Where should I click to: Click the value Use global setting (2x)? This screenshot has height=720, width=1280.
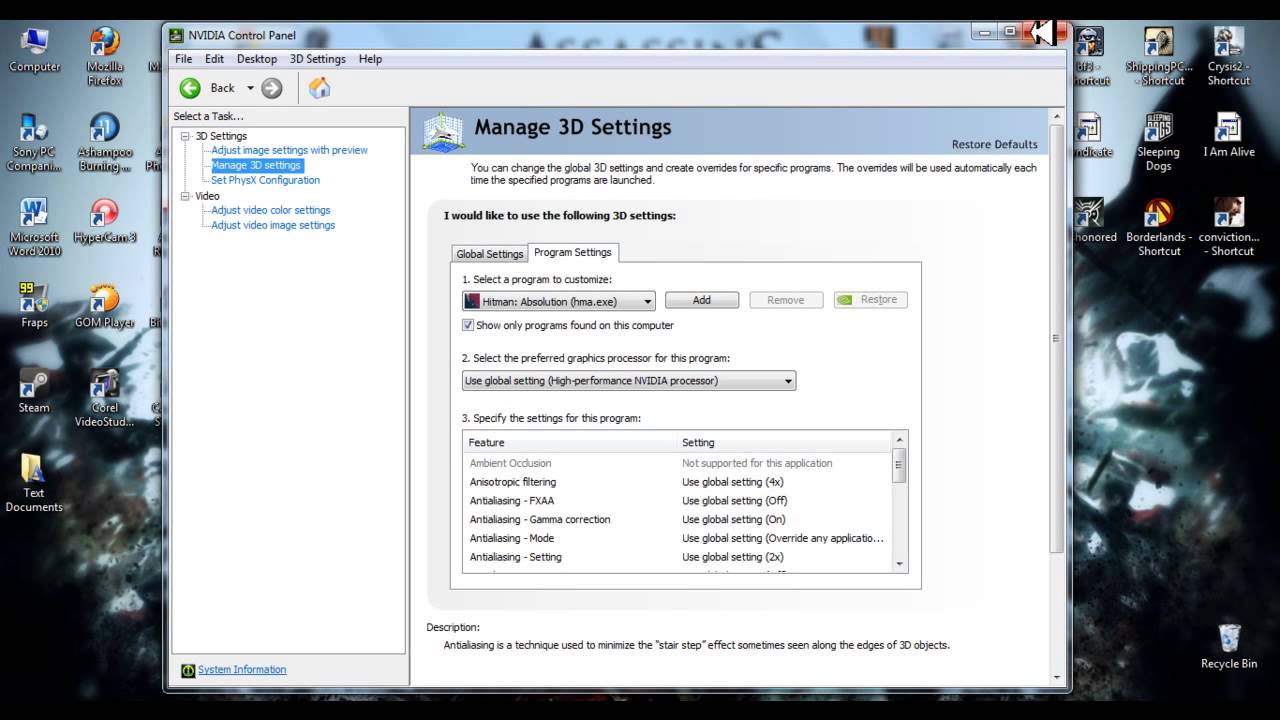click(x=733, y=557)
